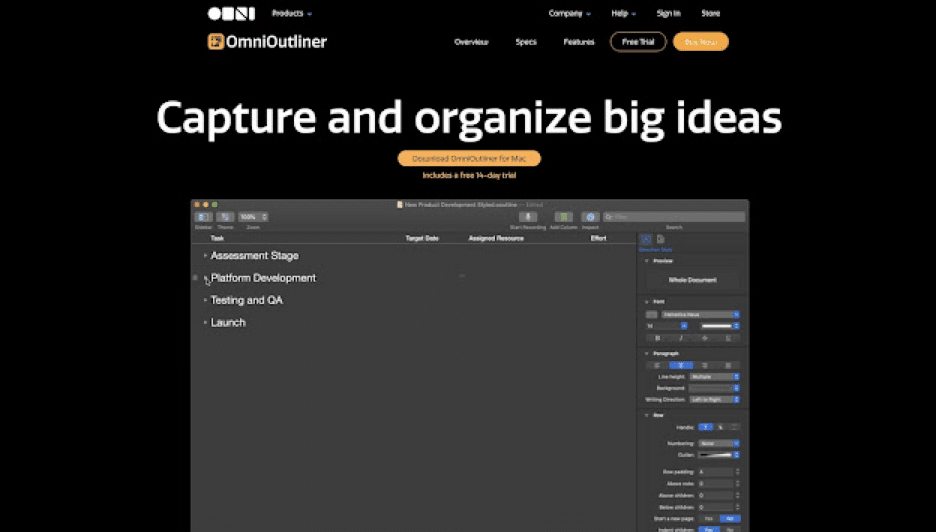Toggle the Sidebar toolbar icon
This screenshot has height=532, width=936.
click(x=203, y=217)
